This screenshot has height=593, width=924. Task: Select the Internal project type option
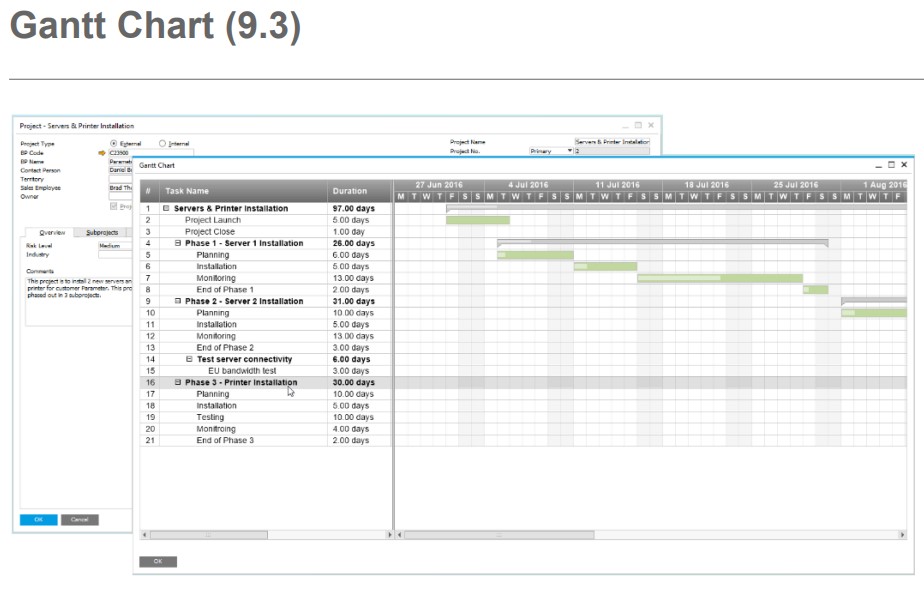click(163, 142)
